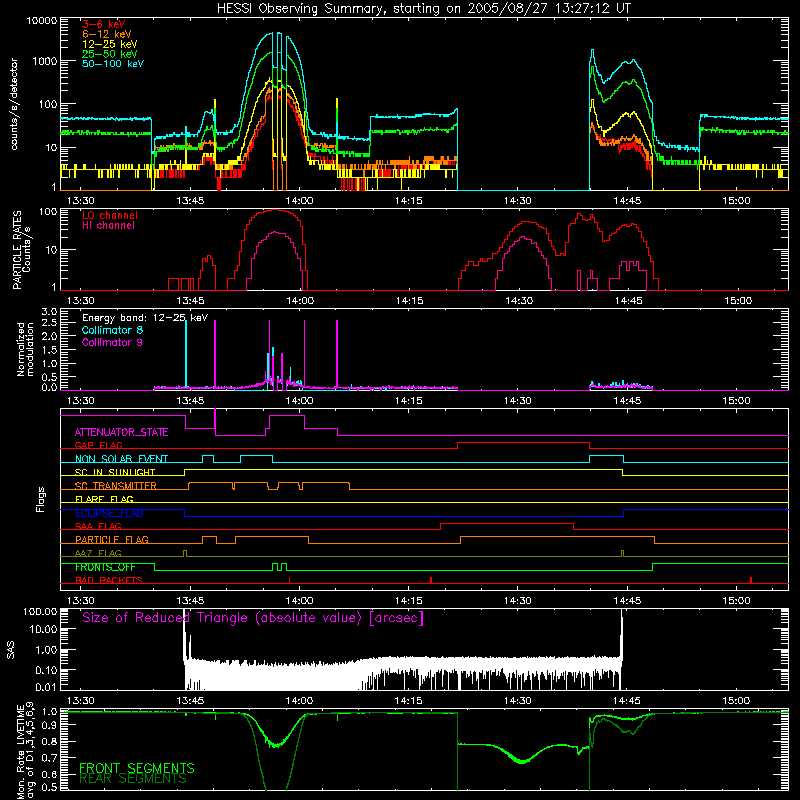Select the FRONT SEGMENTS legend label
The height and width of the screenshot is (800, 800).
(137, 768)
